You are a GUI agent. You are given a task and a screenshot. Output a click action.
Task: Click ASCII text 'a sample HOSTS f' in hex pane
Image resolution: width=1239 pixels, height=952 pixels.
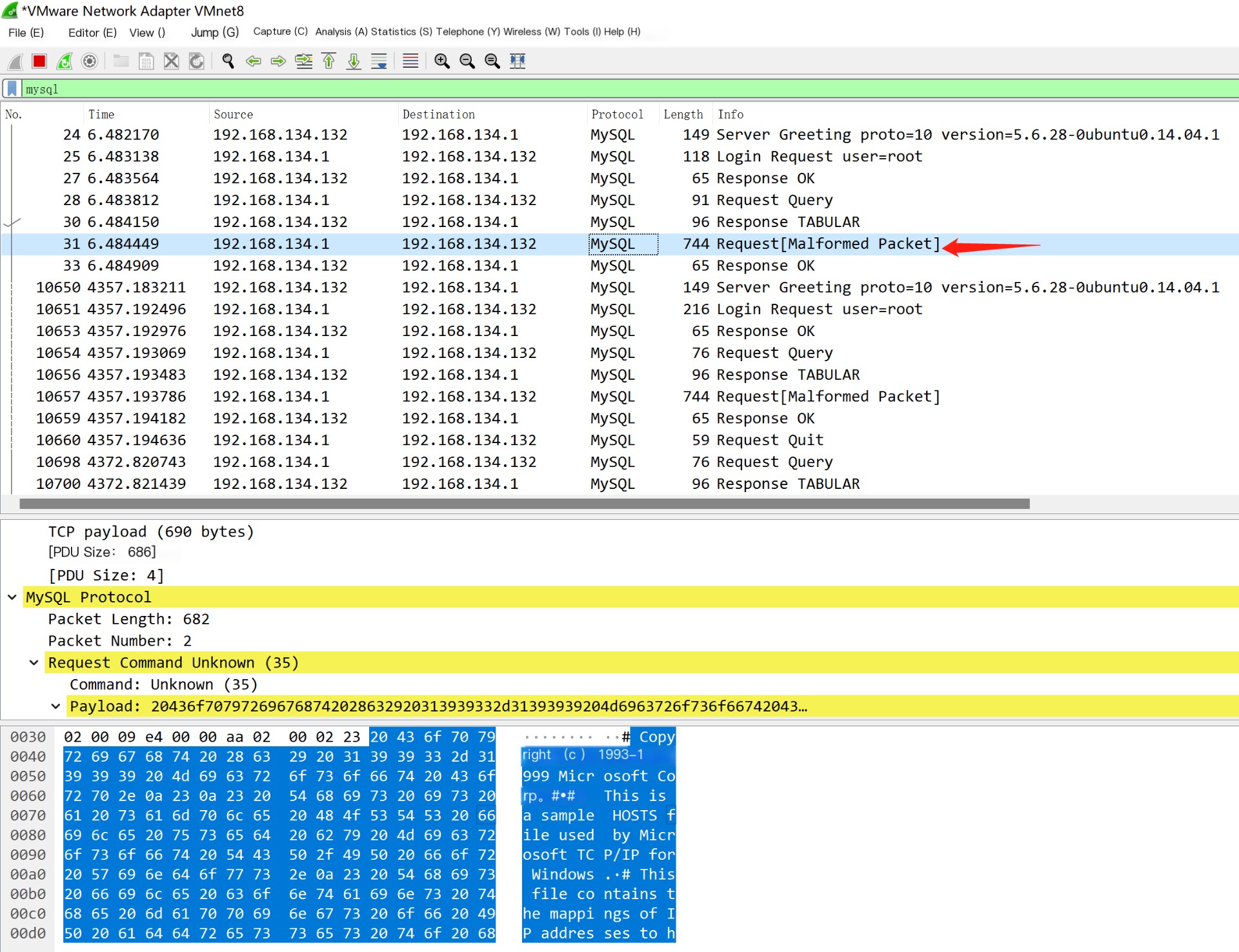[x=598, y=816]
